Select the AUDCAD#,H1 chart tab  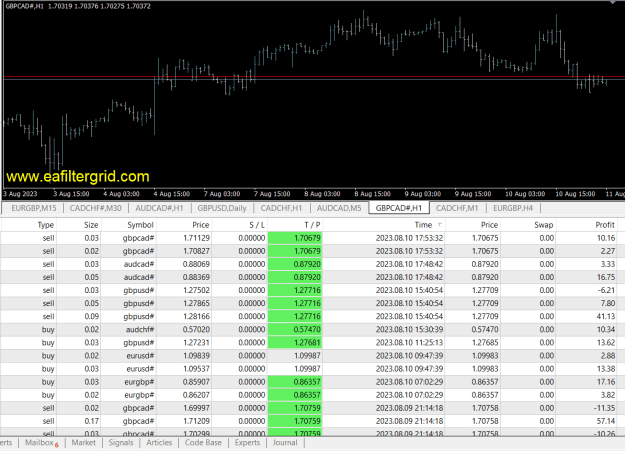159,208
